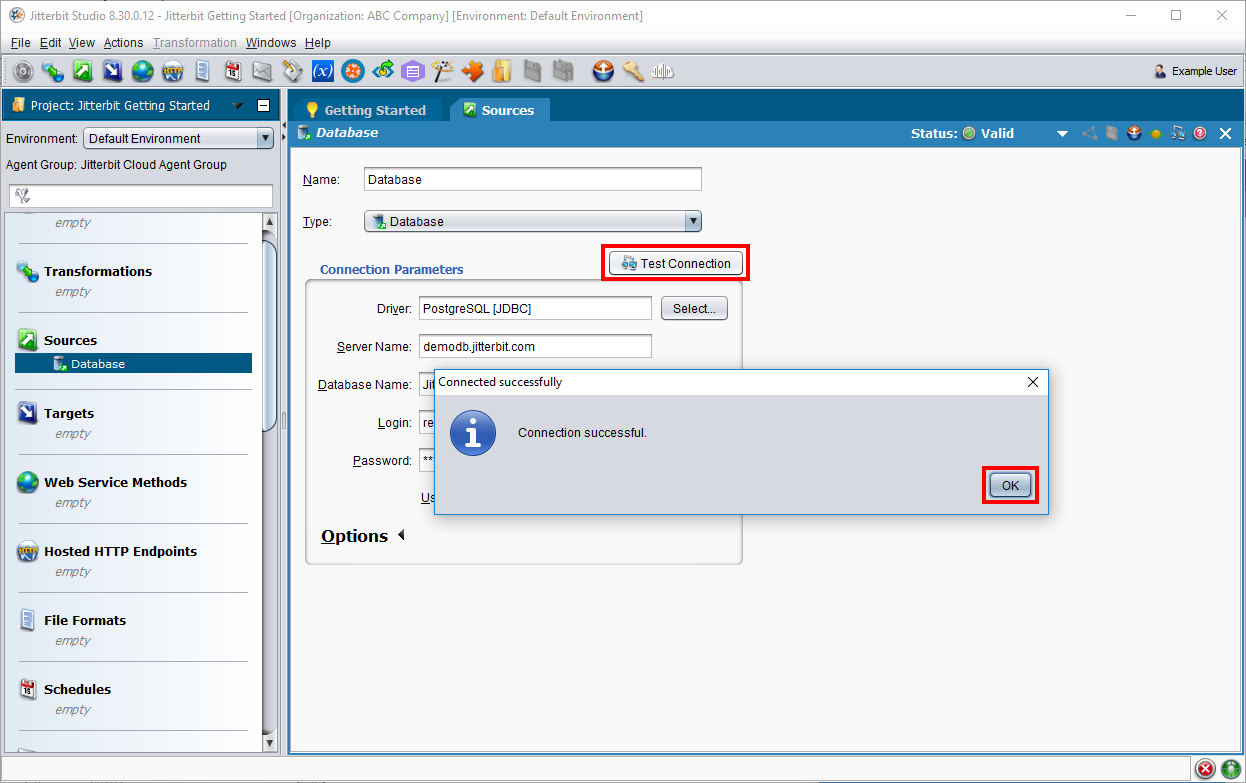Select Database item under Sources tree

(x=98, y=364)
